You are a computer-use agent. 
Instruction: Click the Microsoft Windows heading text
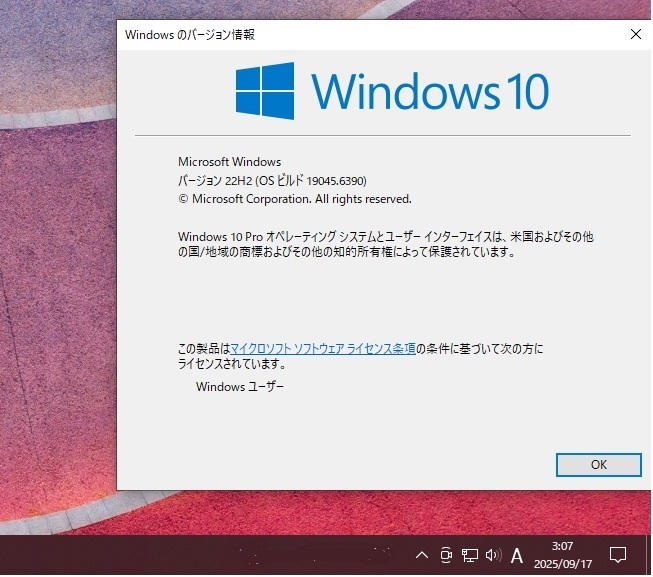pyautogui.click(x=230, y=162)
